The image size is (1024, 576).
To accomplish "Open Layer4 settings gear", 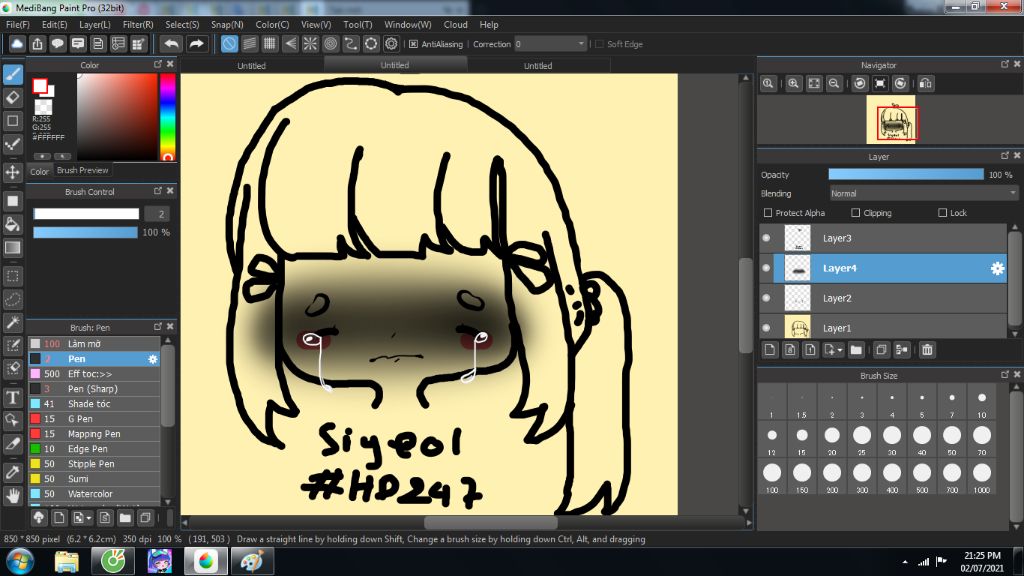I will click(997, 268).
